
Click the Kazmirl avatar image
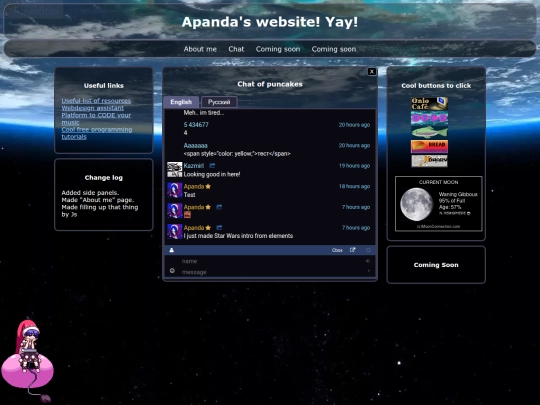[175, 169]
